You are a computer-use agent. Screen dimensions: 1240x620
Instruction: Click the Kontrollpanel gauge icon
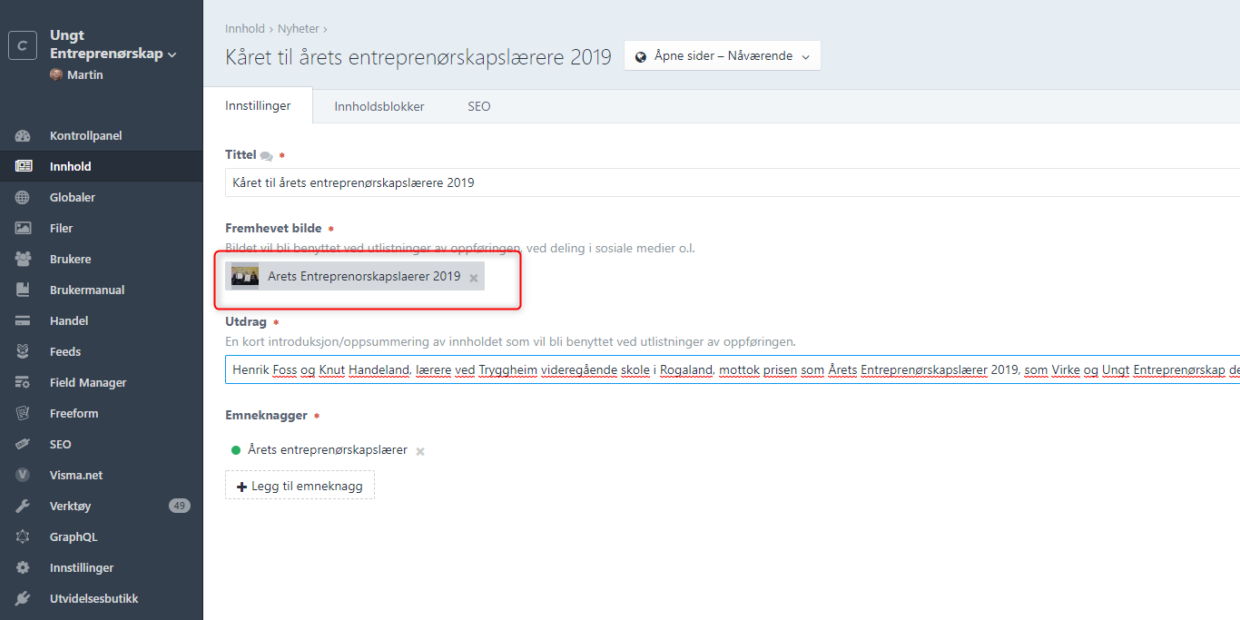pyautogui.click(x=23, y=136)
